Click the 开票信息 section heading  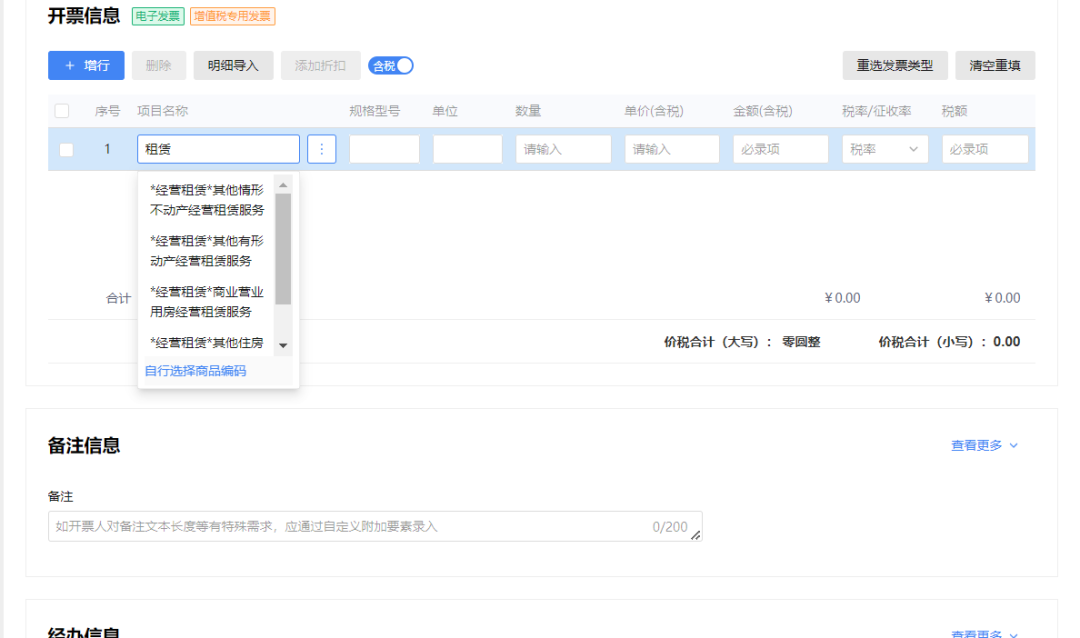pos(84,16)
